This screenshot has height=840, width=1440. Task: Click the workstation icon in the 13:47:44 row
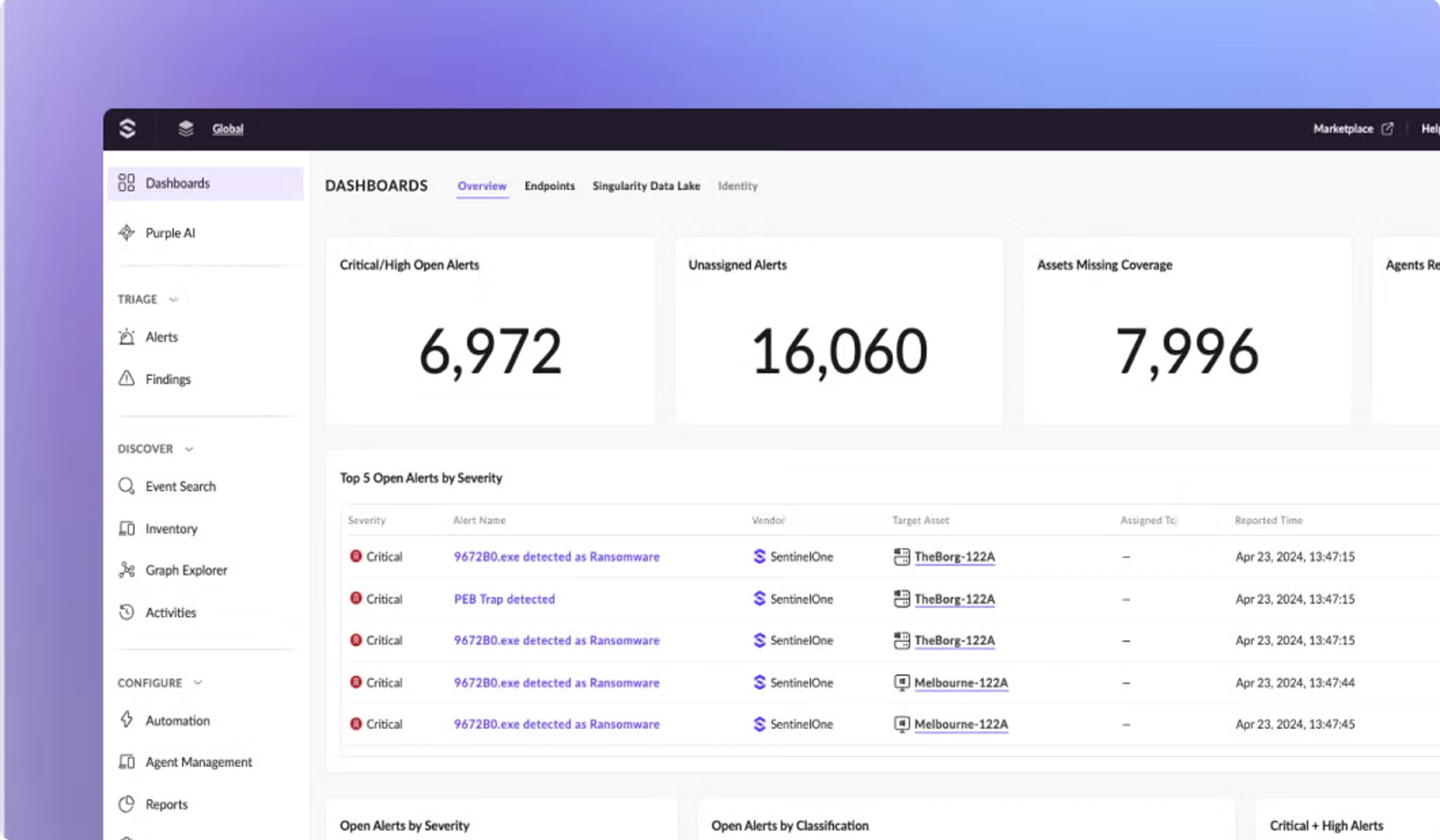[902, 683]
